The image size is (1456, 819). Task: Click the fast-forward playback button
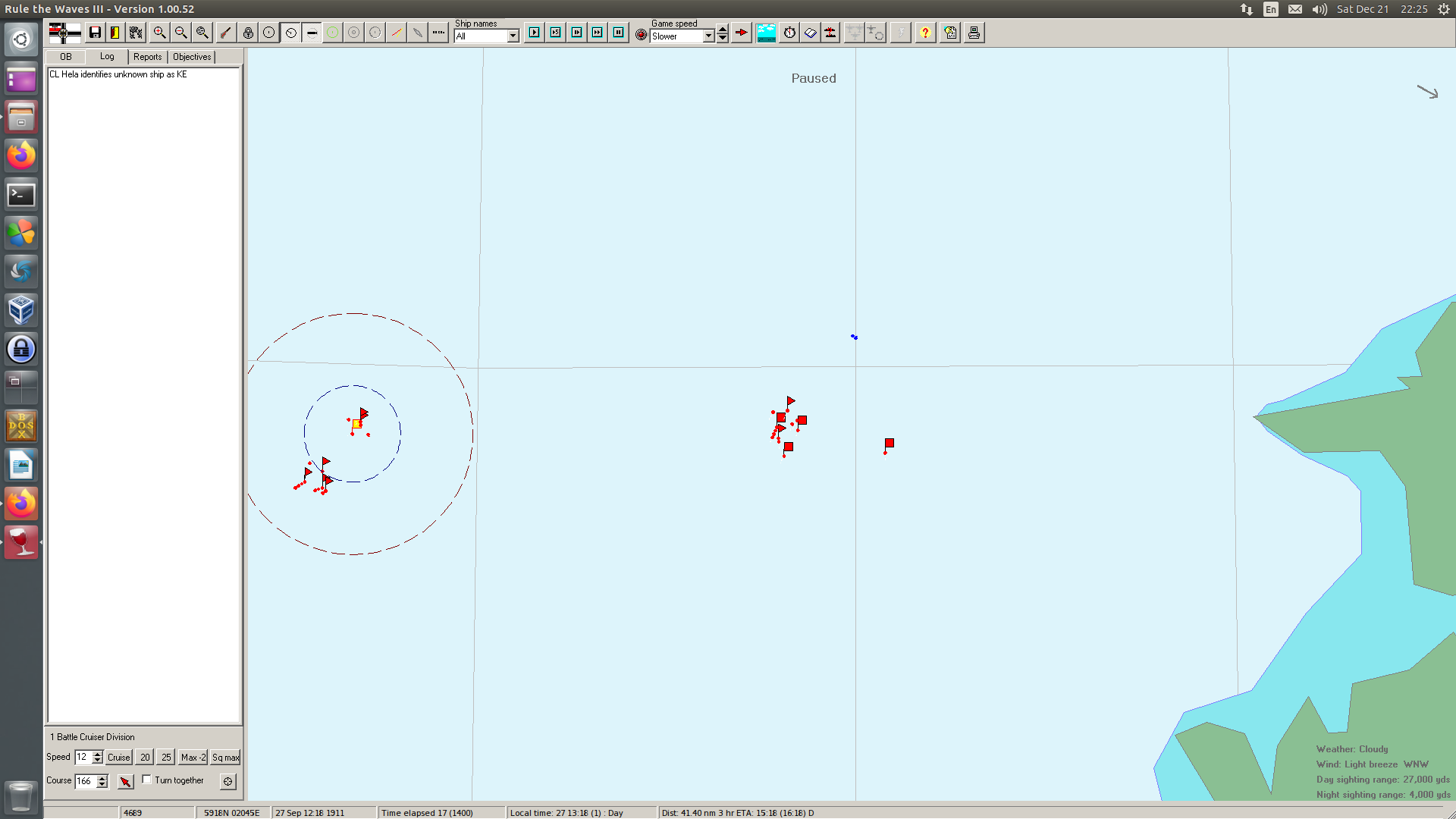click(598, 33)
